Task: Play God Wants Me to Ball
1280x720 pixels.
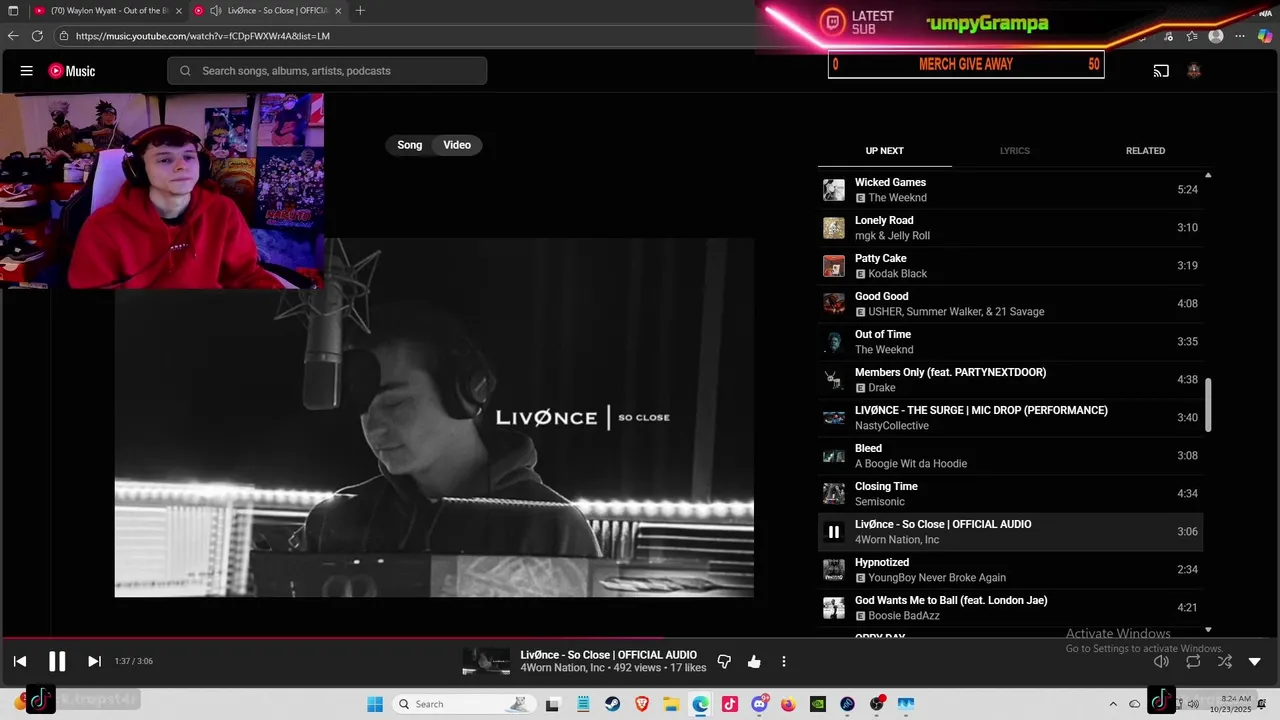Action: (1010, 607)
